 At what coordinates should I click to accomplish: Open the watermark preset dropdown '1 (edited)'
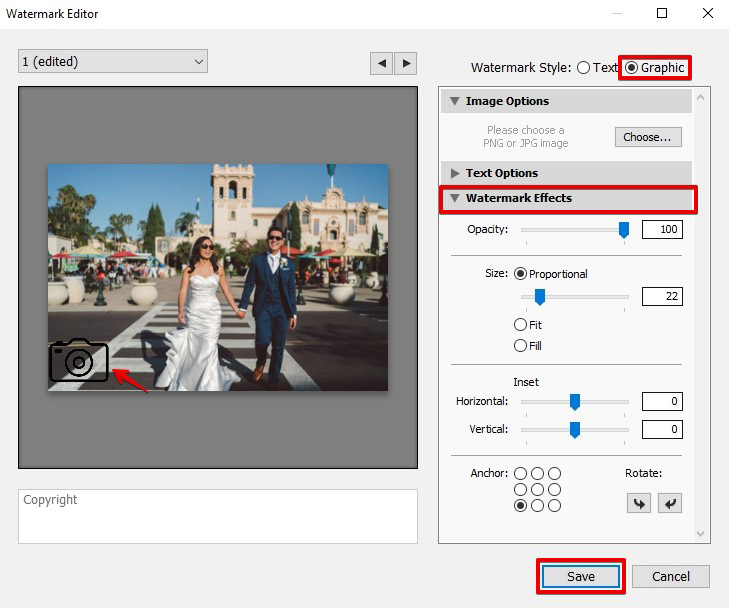[x=113, y=62]
